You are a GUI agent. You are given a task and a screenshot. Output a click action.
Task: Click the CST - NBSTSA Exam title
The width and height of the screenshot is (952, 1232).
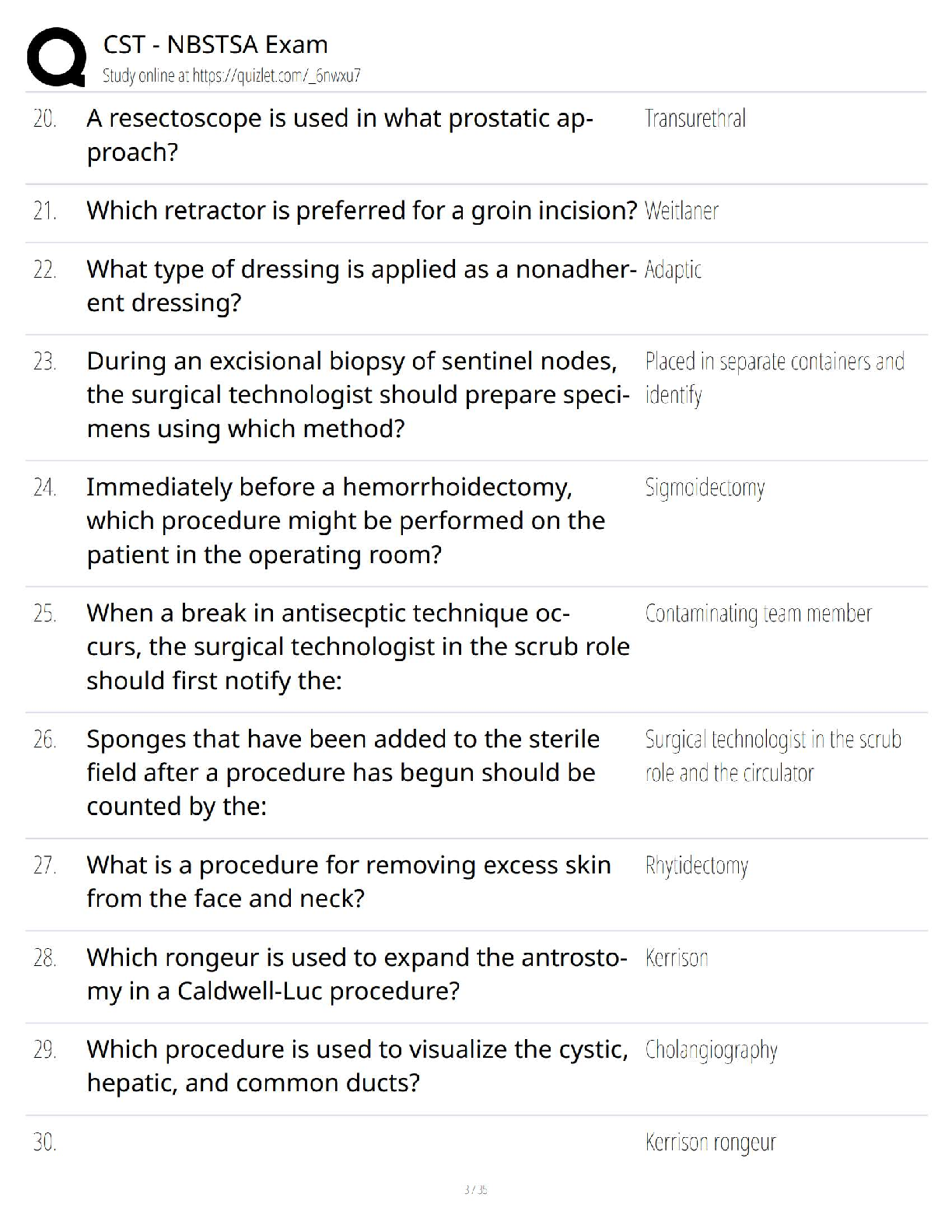pyautogui.click(x=215, y=44)
